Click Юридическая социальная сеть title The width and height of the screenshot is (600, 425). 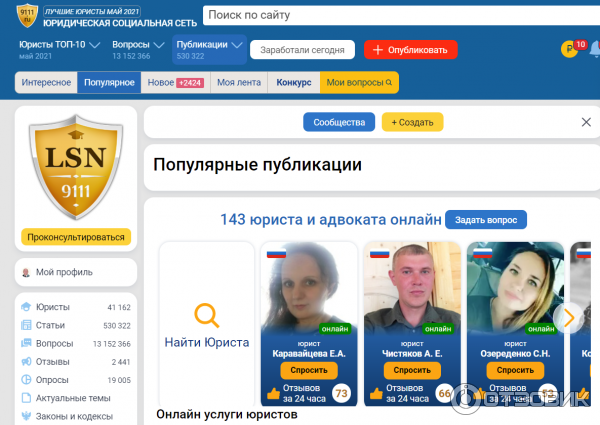tap(120, 23)
